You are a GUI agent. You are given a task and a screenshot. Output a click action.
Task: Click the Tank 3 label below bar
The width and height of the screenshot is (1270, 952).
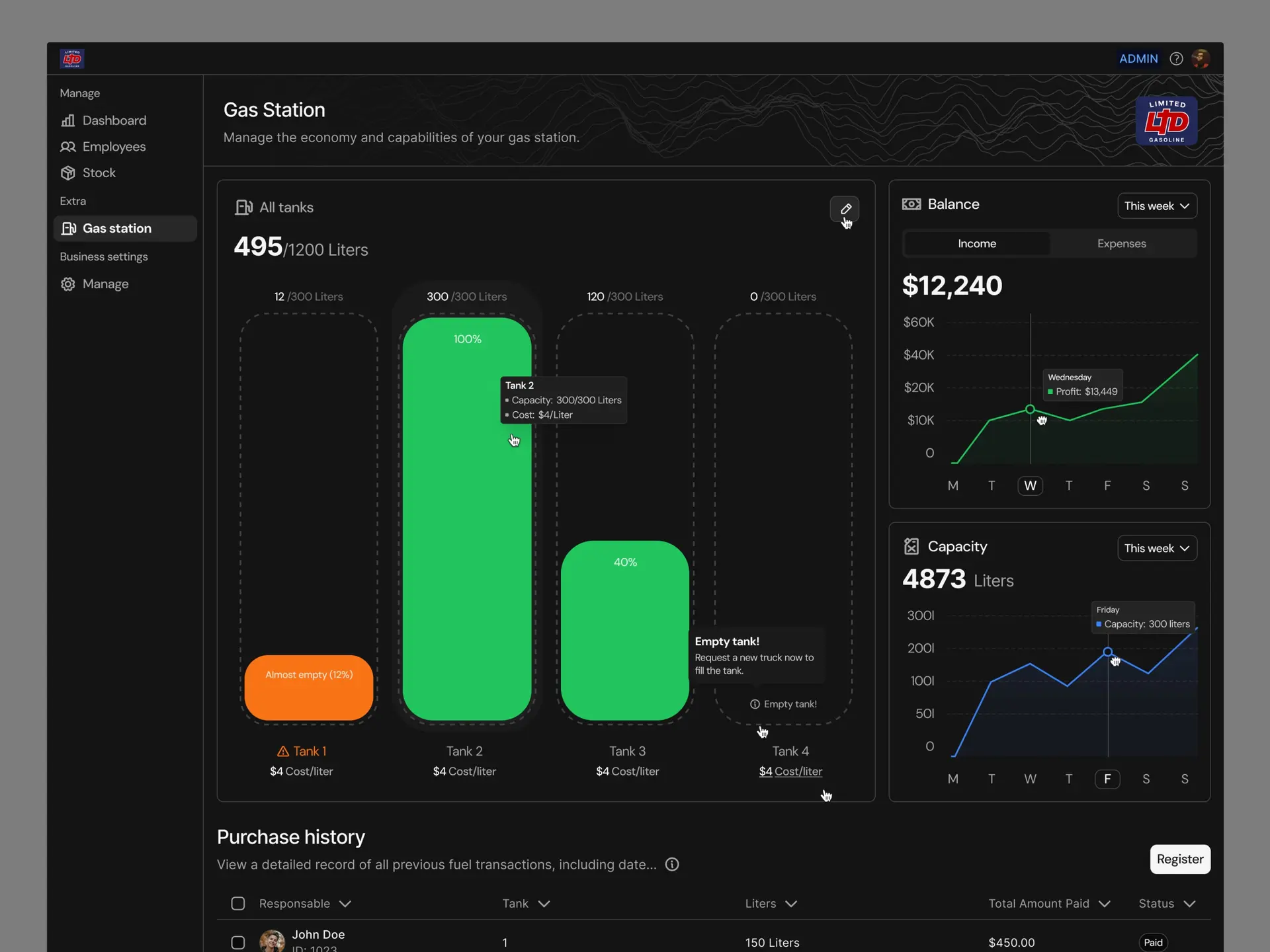(627, 752)
